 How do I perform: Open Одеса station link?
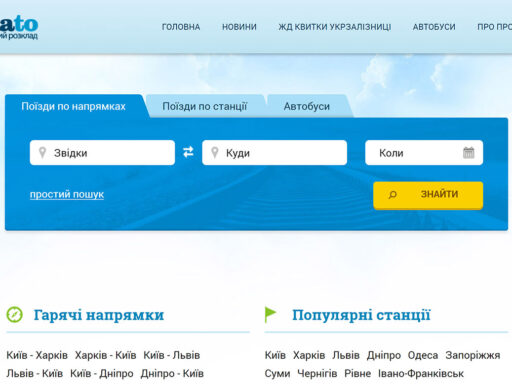tap(423, 355)
